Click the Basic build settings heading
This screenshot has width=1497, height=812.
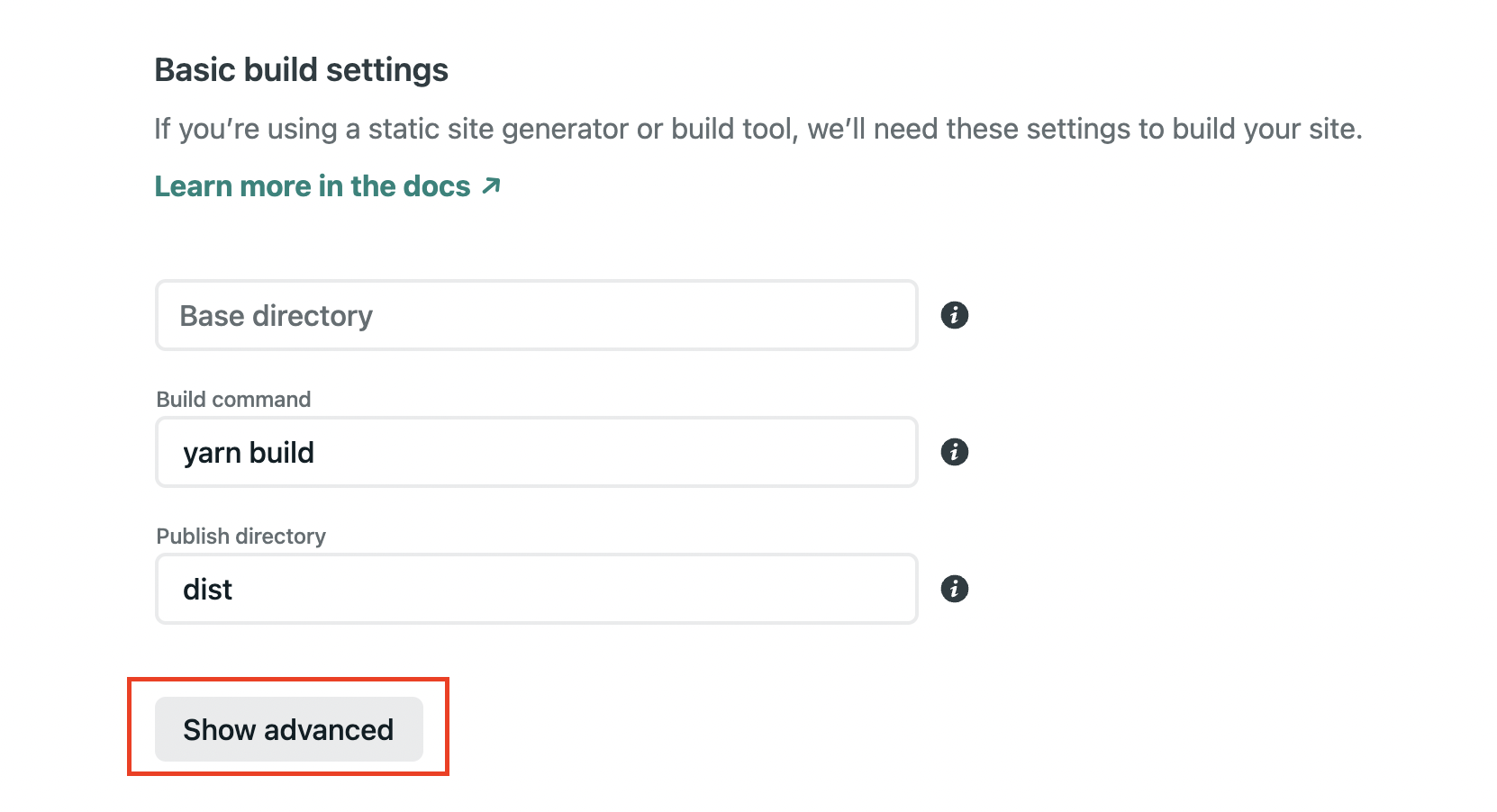tap(301, 70)
